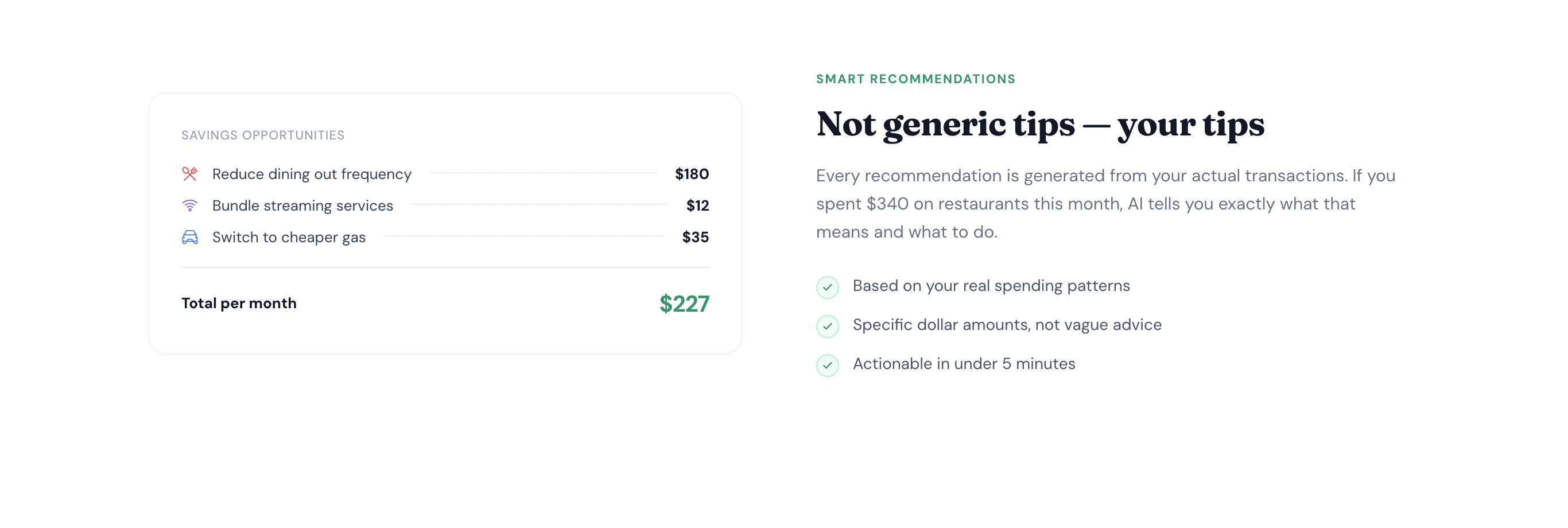This screenshot has width=1568, height=528.
Task: Click the purple Wi-Fi streaming icon
Action: click(x=190, y=206)
